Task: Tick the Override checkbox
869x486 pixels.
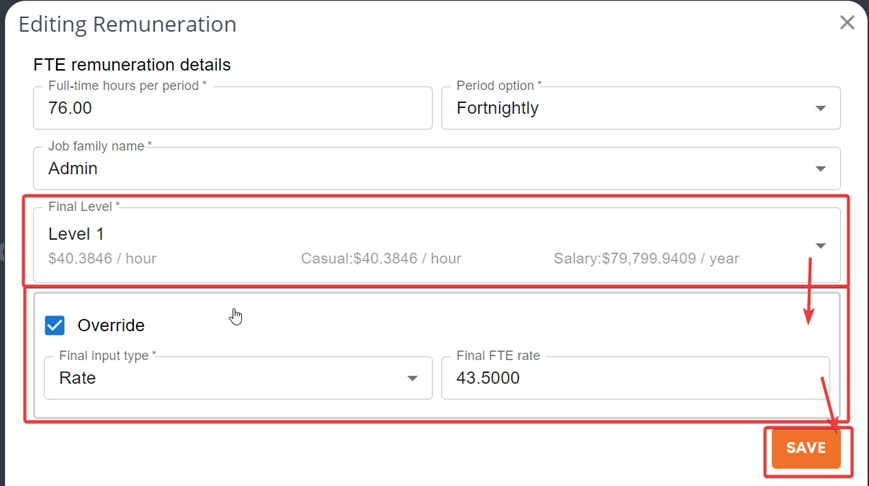Action: click(55, 325)
